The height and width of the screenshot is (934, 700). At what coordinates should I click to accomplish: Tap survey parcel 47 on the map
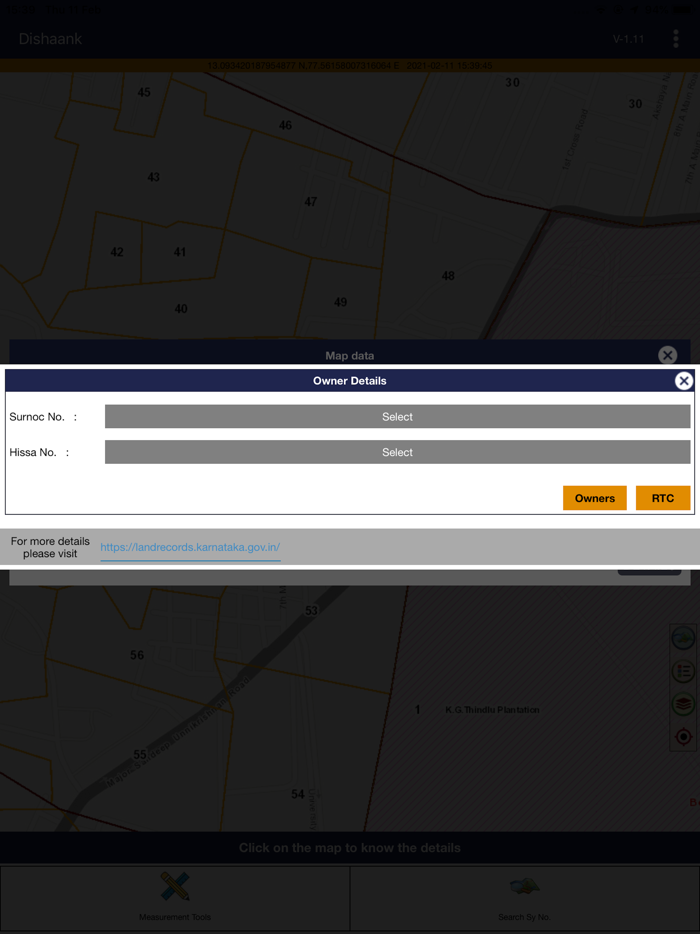[x=310, y=202]
